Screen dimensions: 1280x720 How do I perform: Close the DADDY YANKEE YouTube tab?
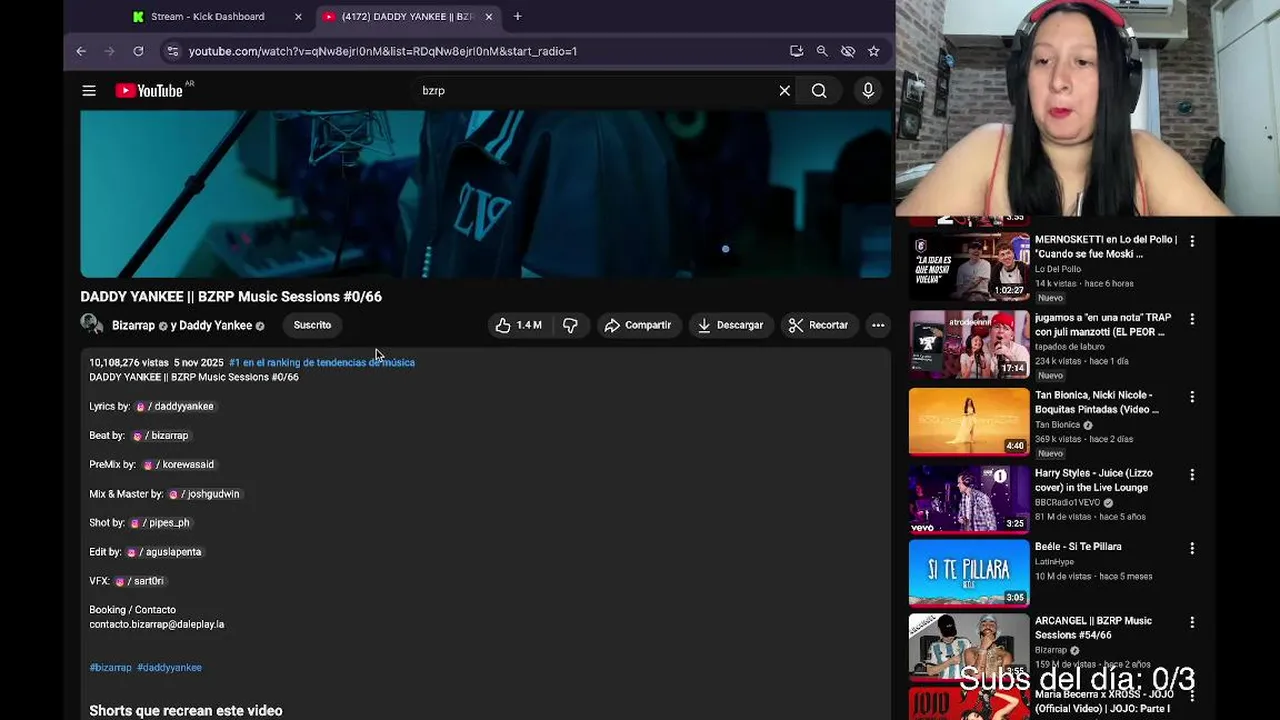489,17
